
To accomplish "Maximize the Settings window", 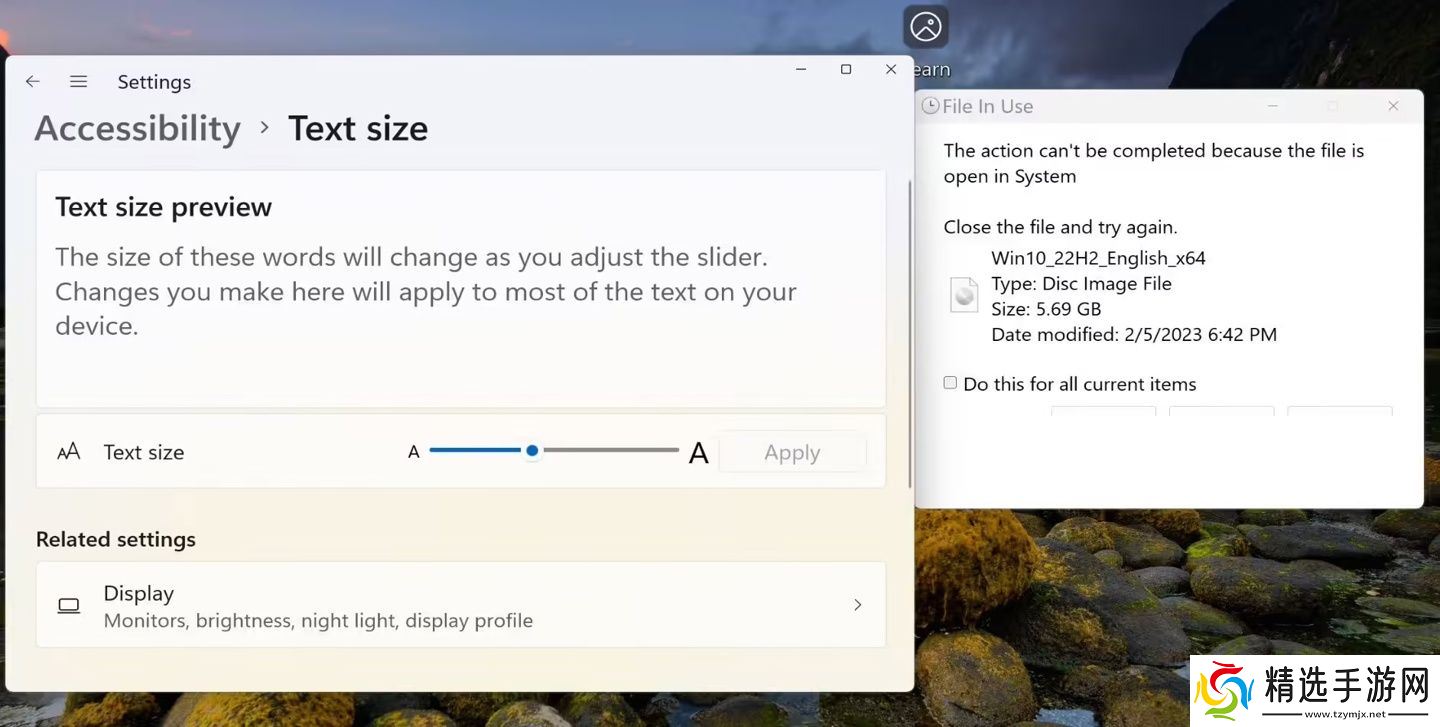I will (x=846, y=69).
